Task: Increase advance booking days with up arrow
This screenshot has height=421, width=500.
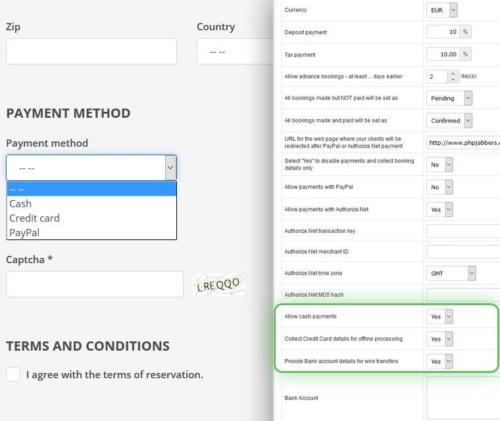Action: pyautogui.click(x=453, y=73)
